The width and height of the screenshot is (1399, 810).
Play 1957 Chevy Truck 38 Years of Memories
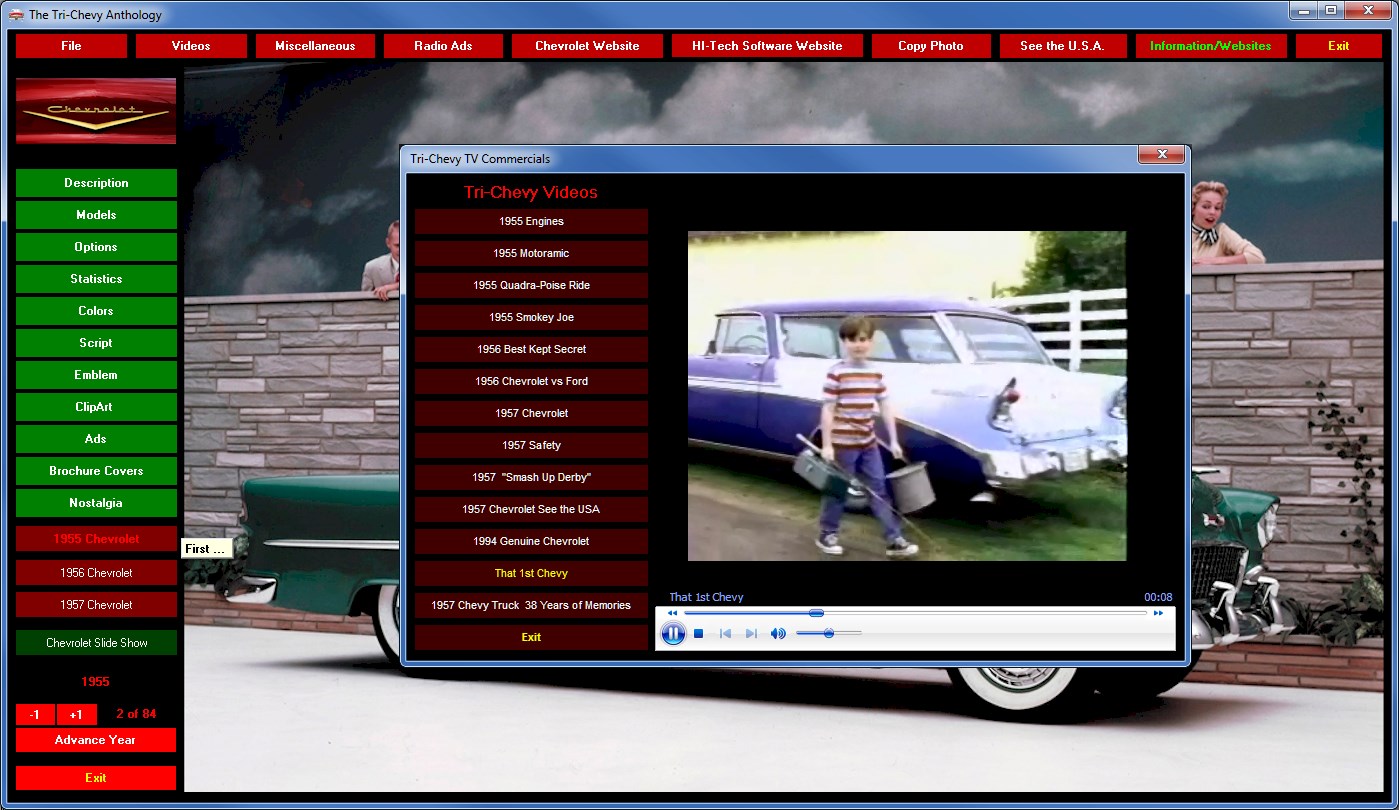[x=531, y=606]
